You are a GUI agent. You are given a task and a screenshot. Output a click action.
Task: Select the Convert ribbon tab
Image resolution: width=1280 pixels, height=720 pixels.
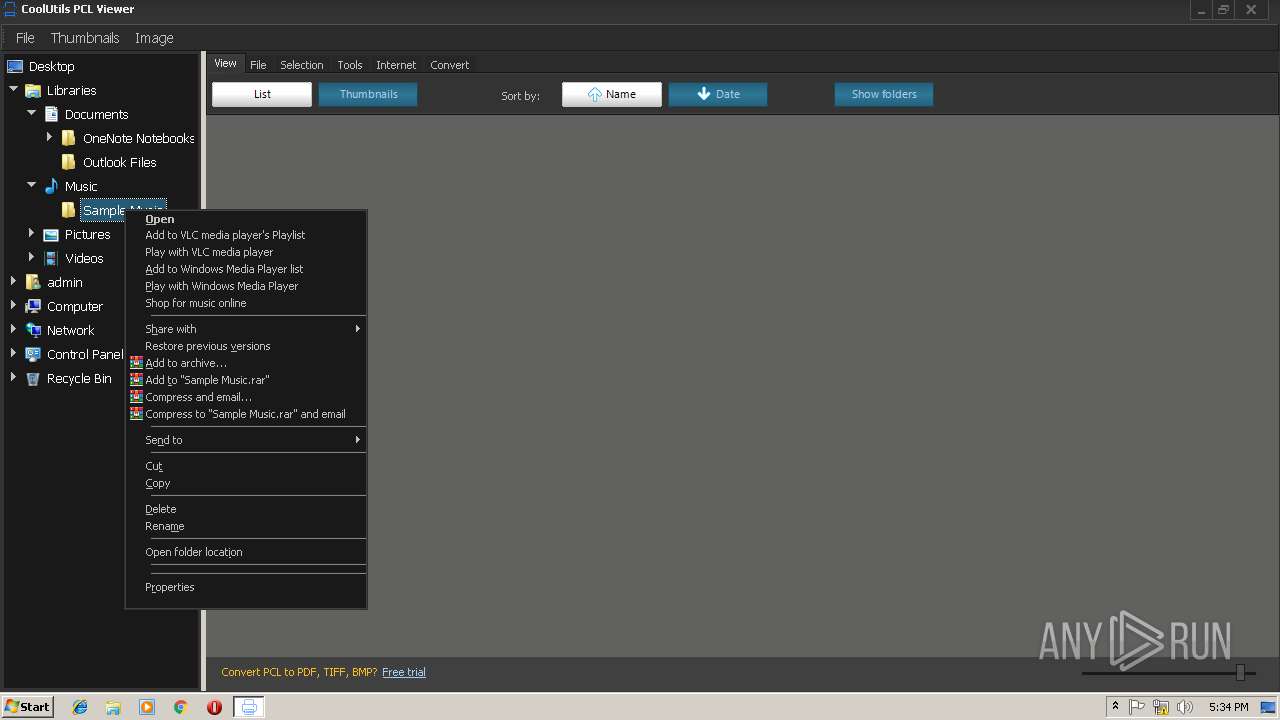[x=450, y=65]
